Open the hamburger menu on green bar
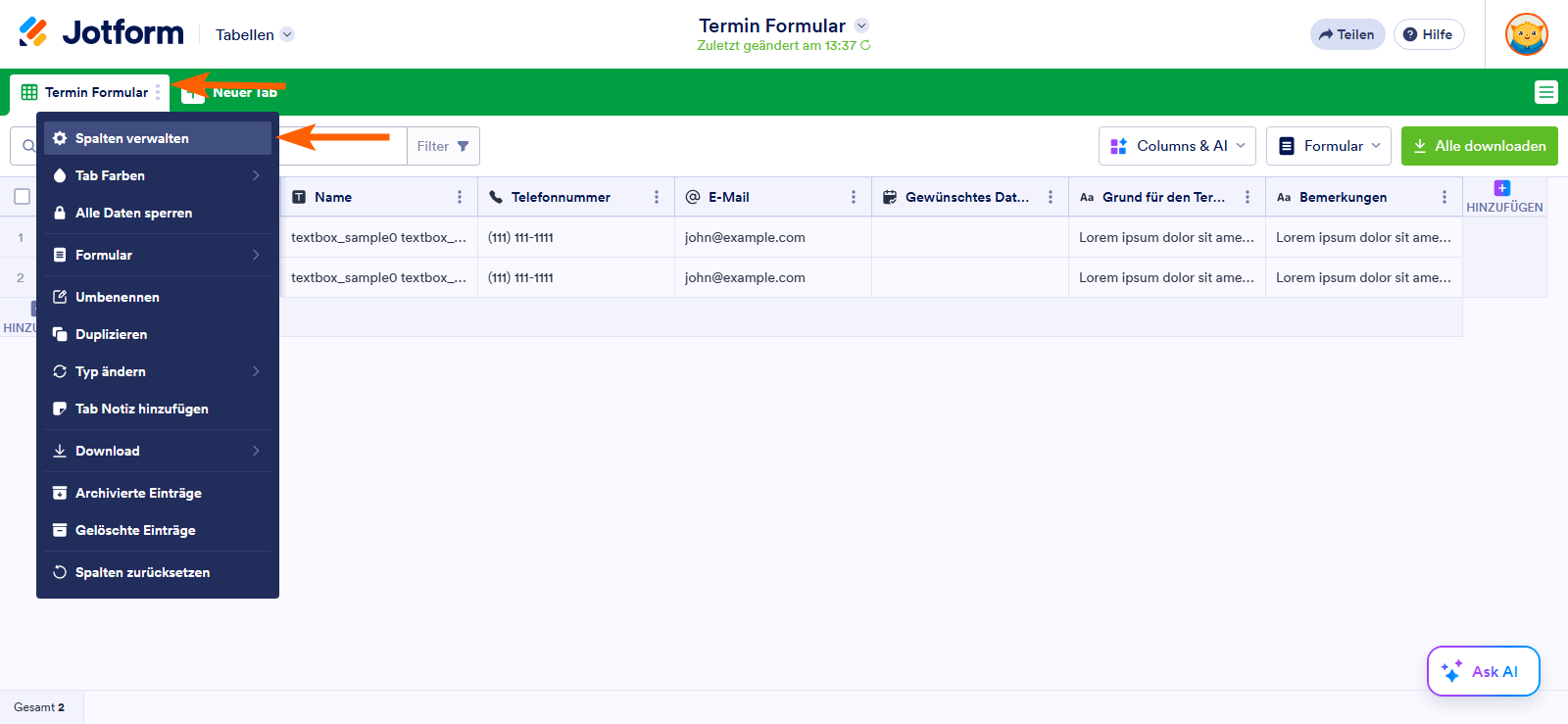The height and width of the screenshot is (724, 1568). 1546,92
